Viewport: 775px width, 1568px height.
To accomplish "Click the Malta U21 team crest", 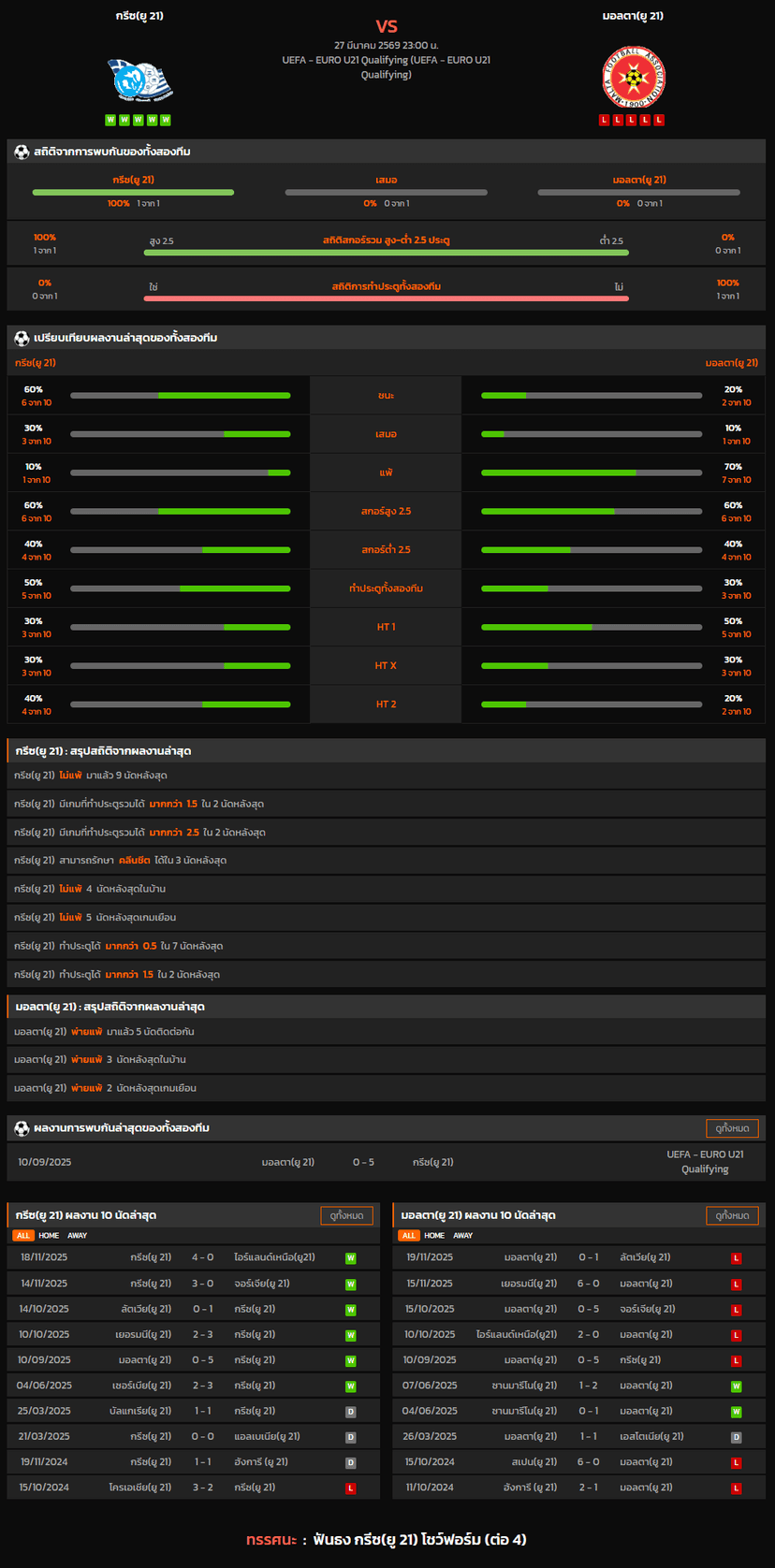I will click(634, 77).
